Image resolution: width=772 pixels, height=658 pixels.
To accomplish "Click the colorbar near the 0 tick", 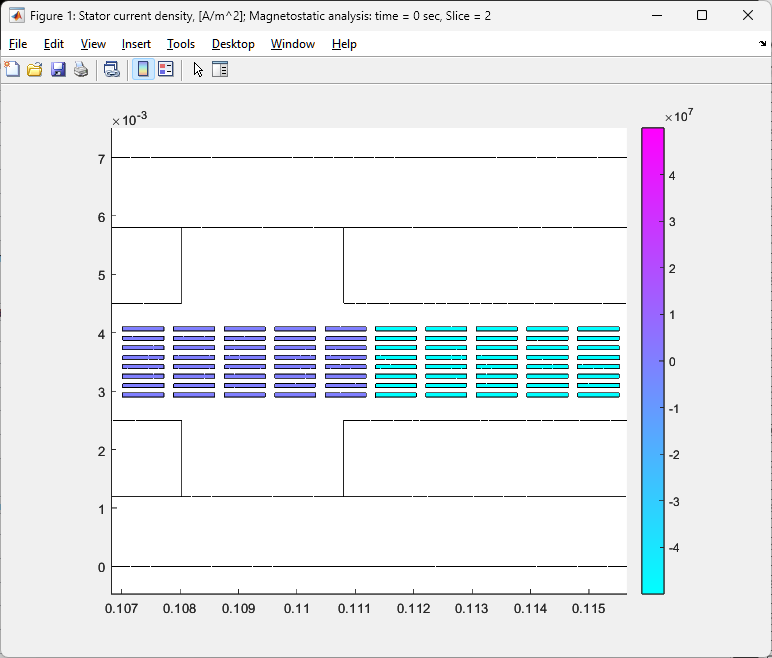I will pos(653,362).
